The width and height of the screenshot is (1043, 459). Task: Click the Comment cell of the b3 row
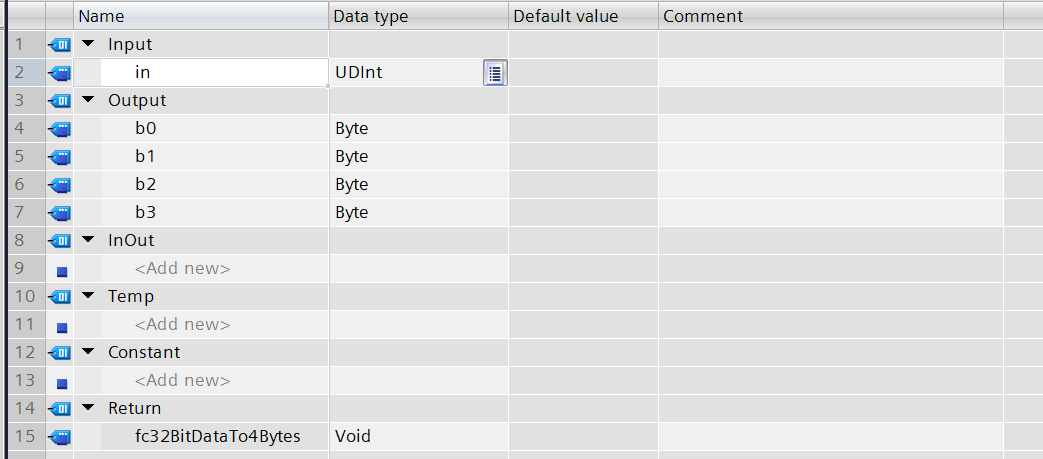coord(830,212)
